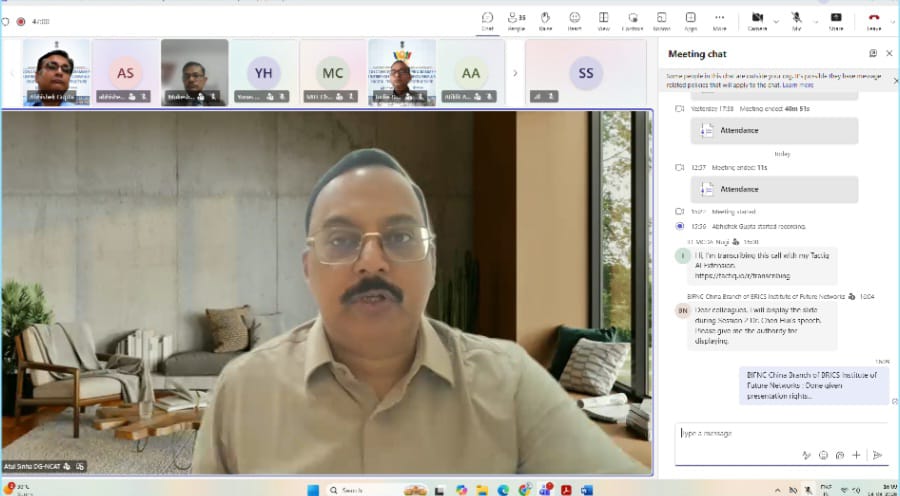Click the shield privacy icon
This screenshot has height=496, width=900.
pyautogui.click(x=6, y=22)
